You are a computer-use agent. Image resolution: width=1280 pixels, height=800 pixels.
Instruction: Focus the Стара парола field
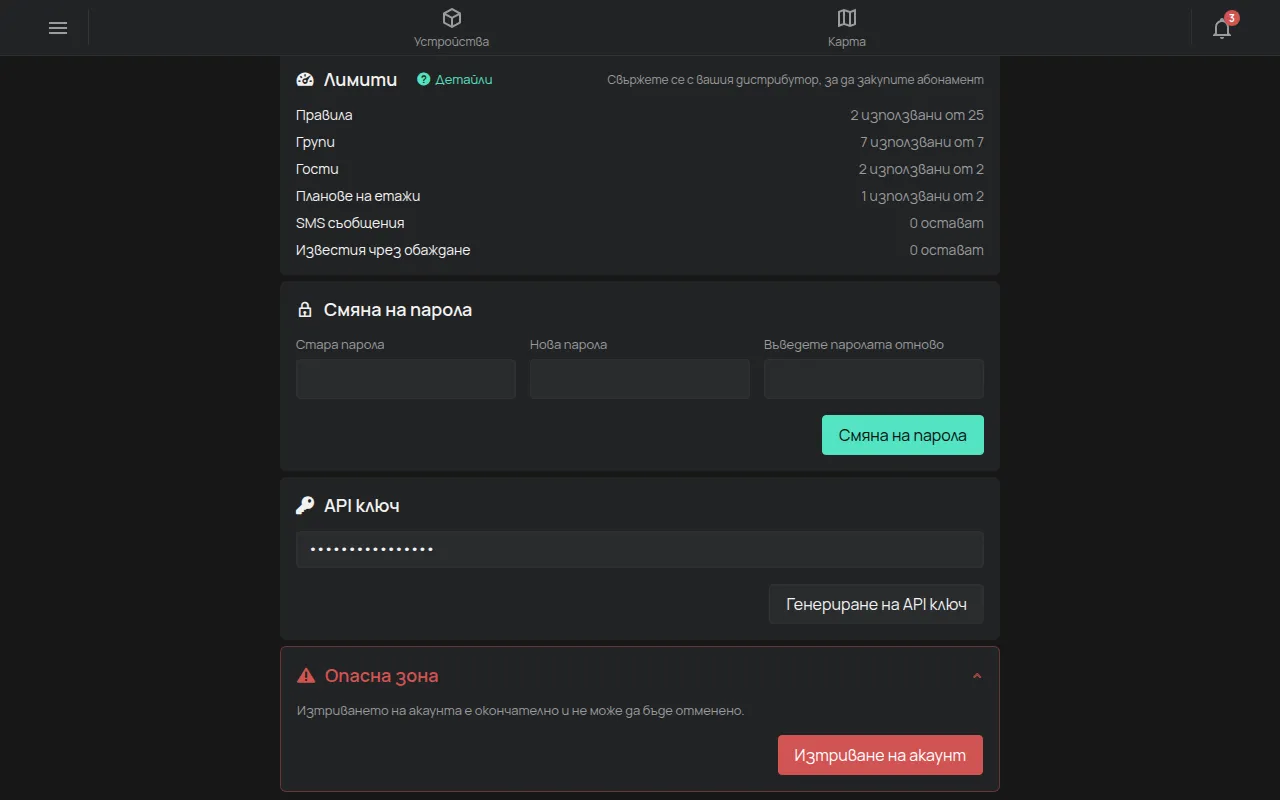(406, 379)
